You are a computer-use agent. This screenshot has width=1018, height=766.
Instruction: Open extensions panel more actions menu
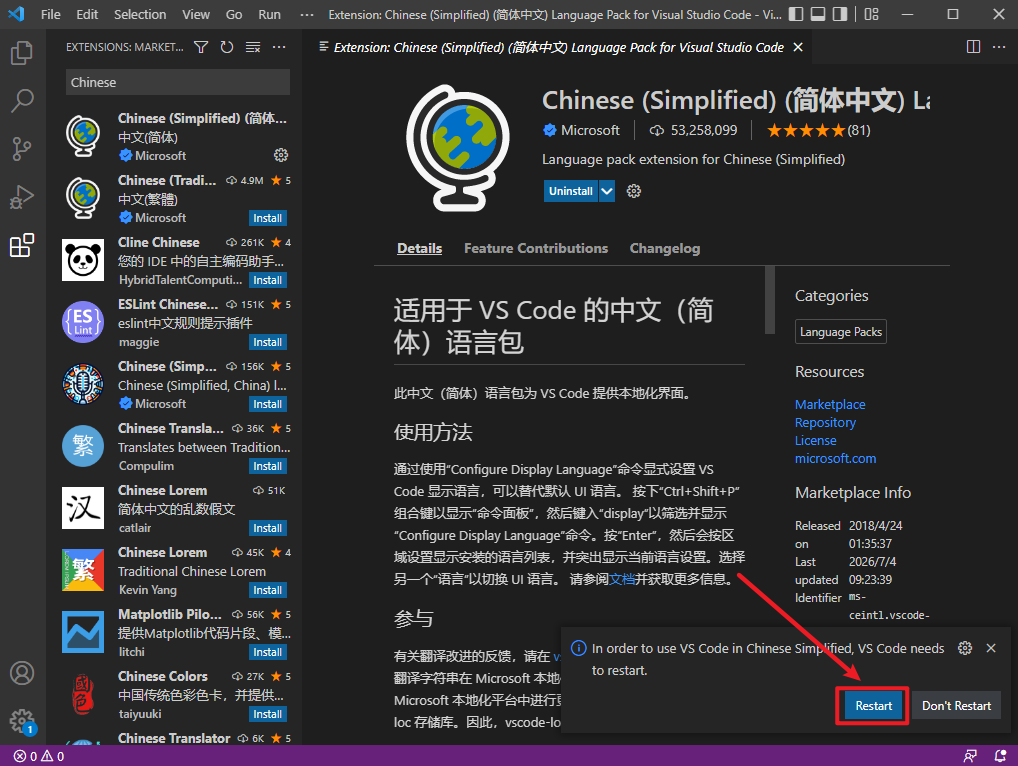[x=279, y=47]
